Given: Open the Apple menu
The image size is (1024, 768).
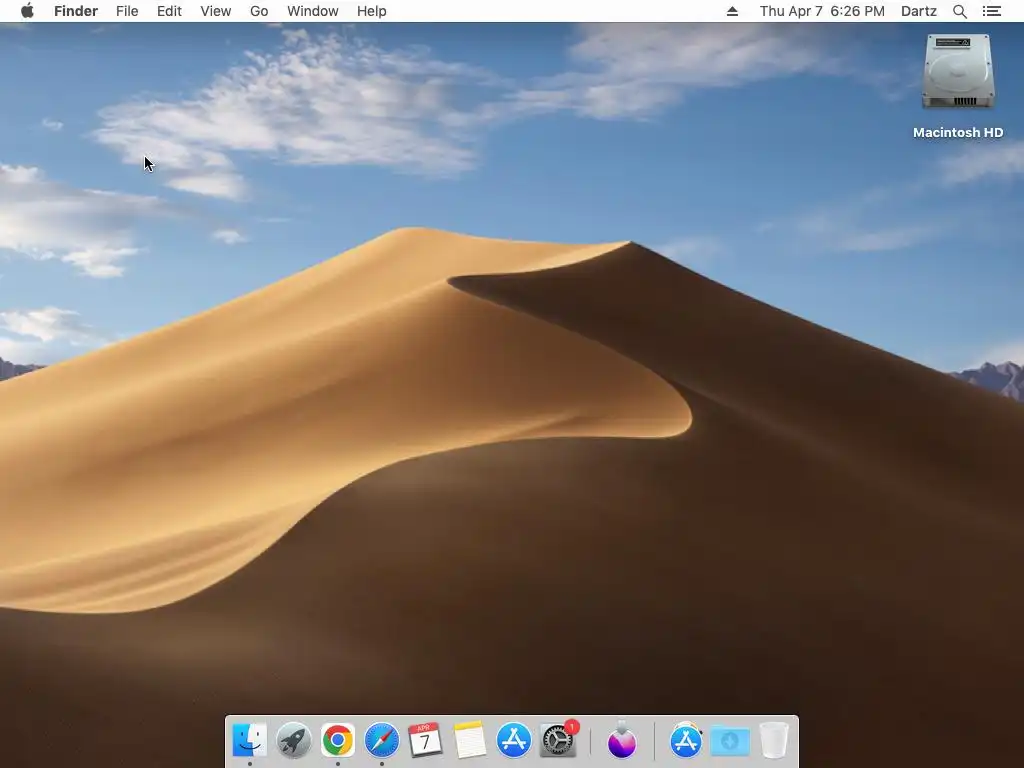Looking at the screenshot, I should pyautogui.click(x=27, y=10).
